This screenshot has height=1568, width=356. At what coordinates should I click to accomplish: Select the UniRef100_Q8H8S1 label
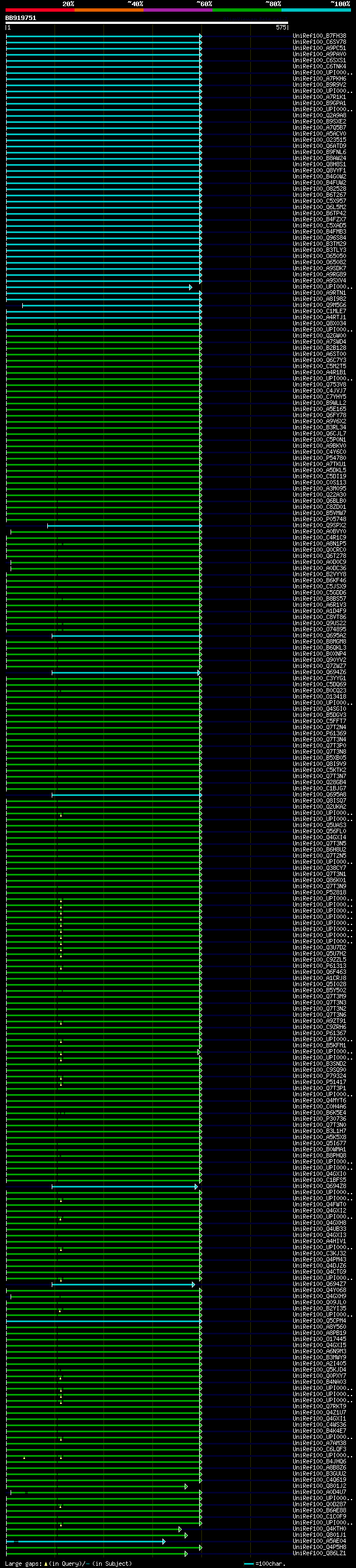319,164
